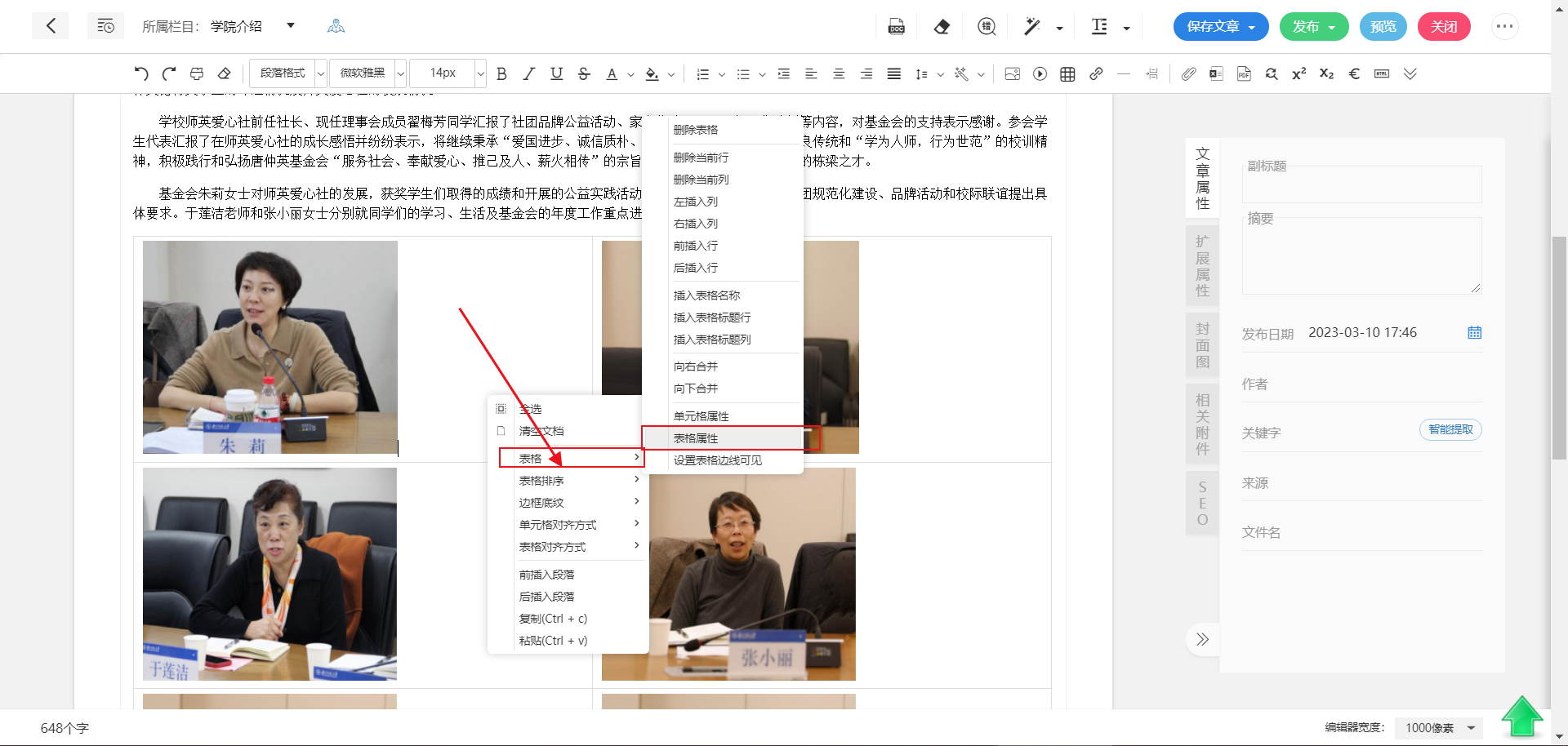Click the insert video play icon
1568x746 pixels.
pos(1040,73)
